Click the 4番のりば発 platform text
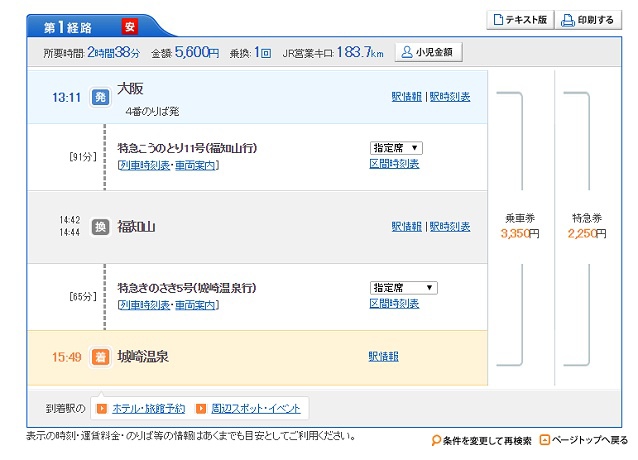This screenshot has width=638, height=460. (x=153, y=111)
